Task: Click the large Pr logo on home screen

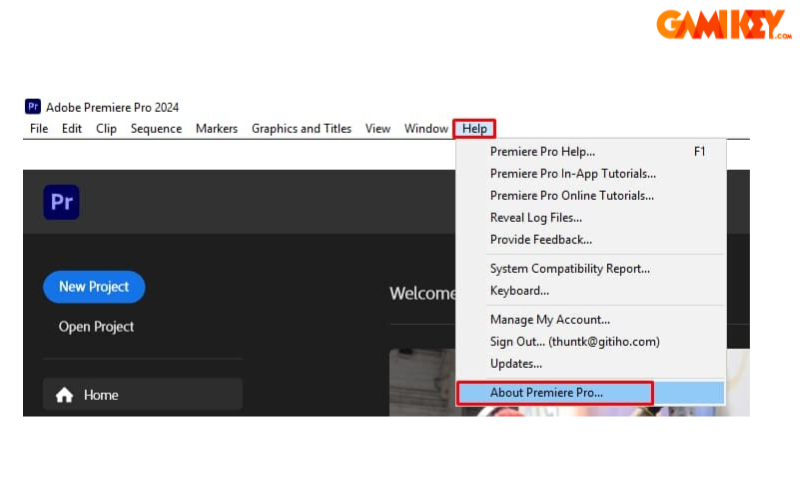Action: coord(61,202)
